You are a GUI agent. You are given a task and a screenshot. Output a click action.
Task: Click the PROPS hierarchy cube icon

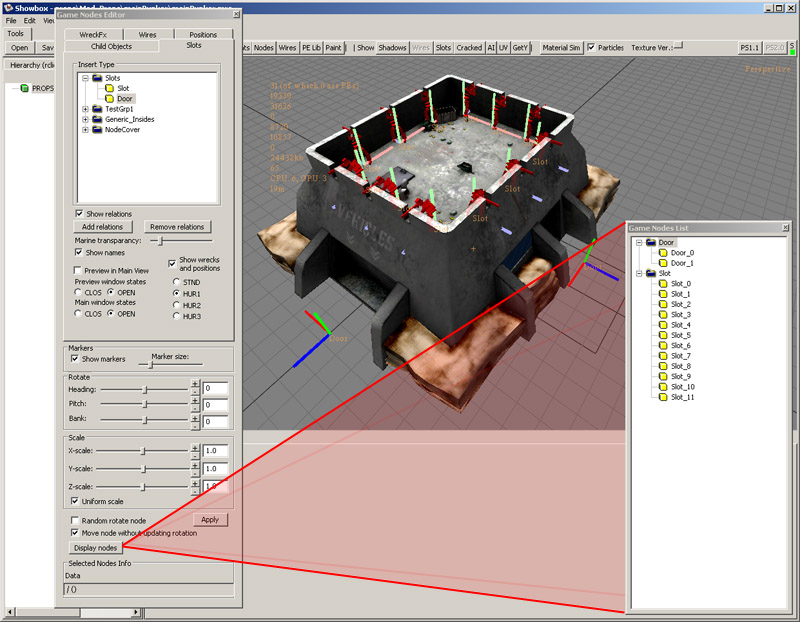pos(24,88)
